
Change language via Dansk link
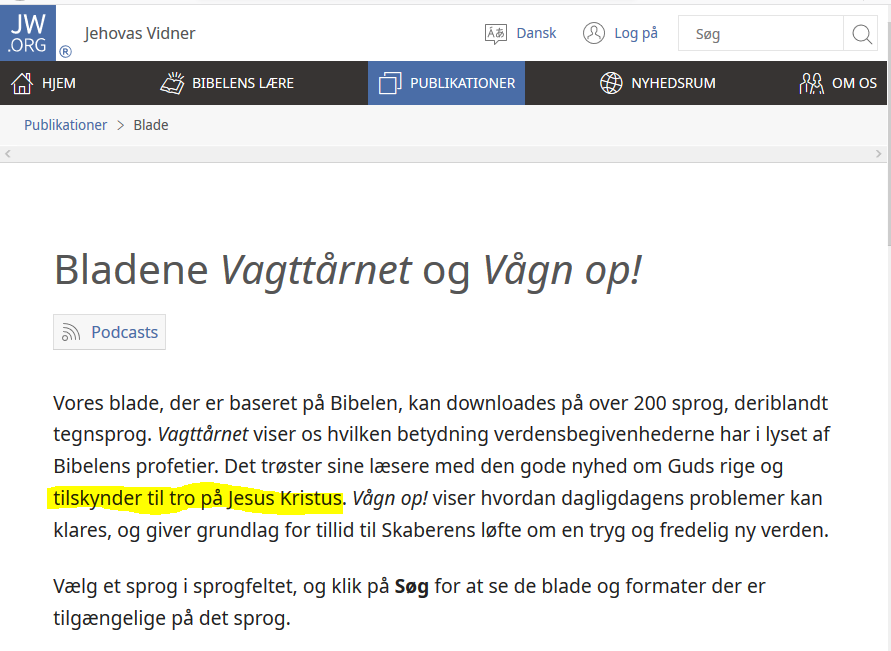coord(536,34)
